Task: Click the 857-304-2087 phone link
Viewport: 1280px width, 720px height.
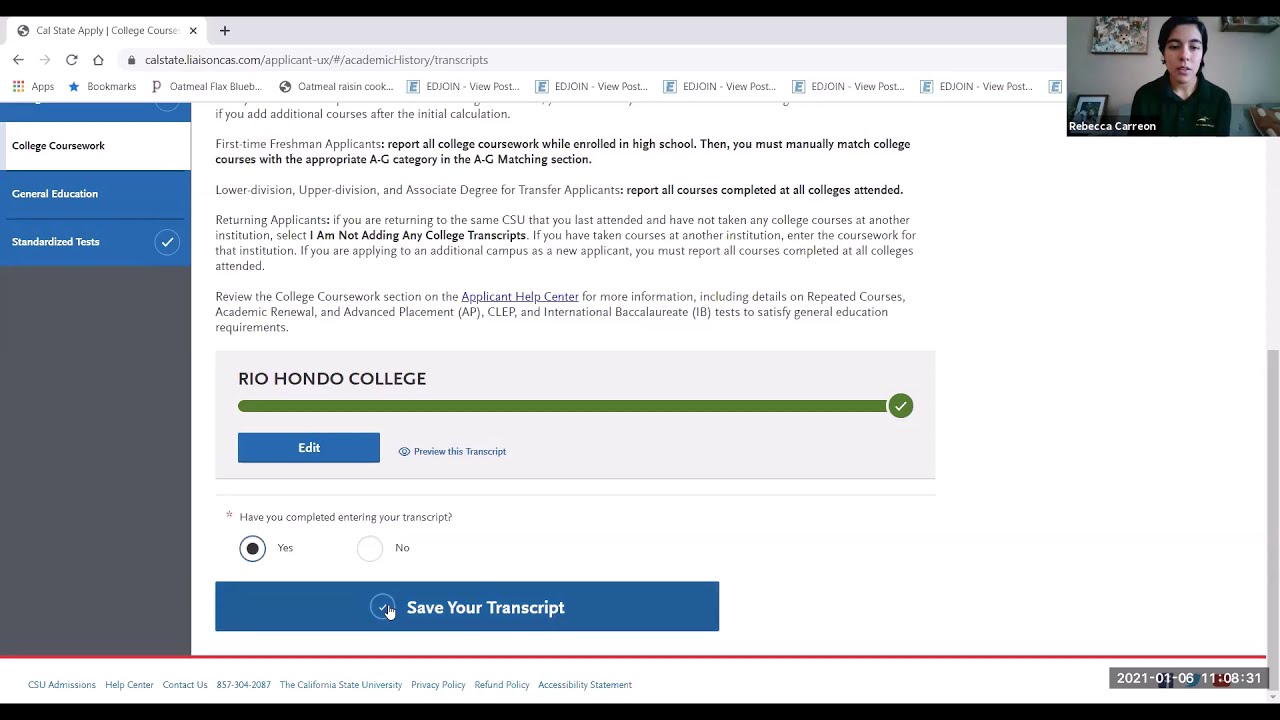Action: click(x=243, y=685)
